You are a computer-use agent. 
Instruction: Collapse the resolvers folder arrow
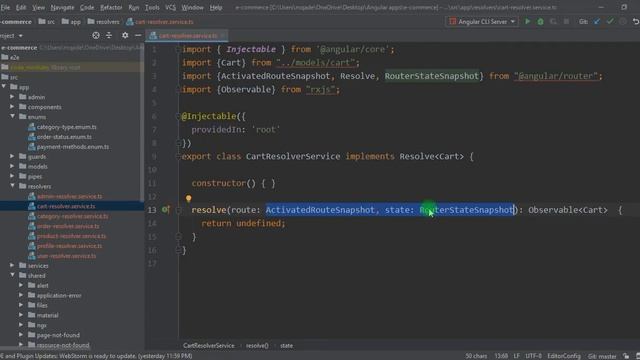[12, 186]
